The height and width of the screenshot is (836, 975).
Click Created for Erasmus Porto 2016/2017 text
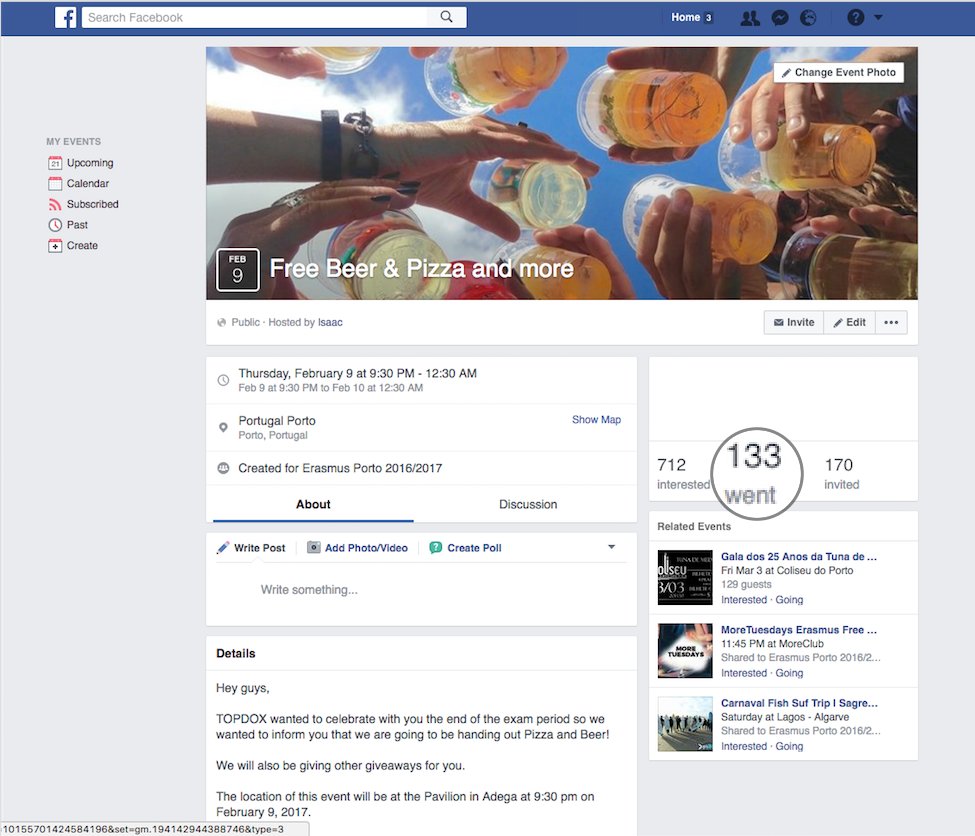(x=340, y=468)
